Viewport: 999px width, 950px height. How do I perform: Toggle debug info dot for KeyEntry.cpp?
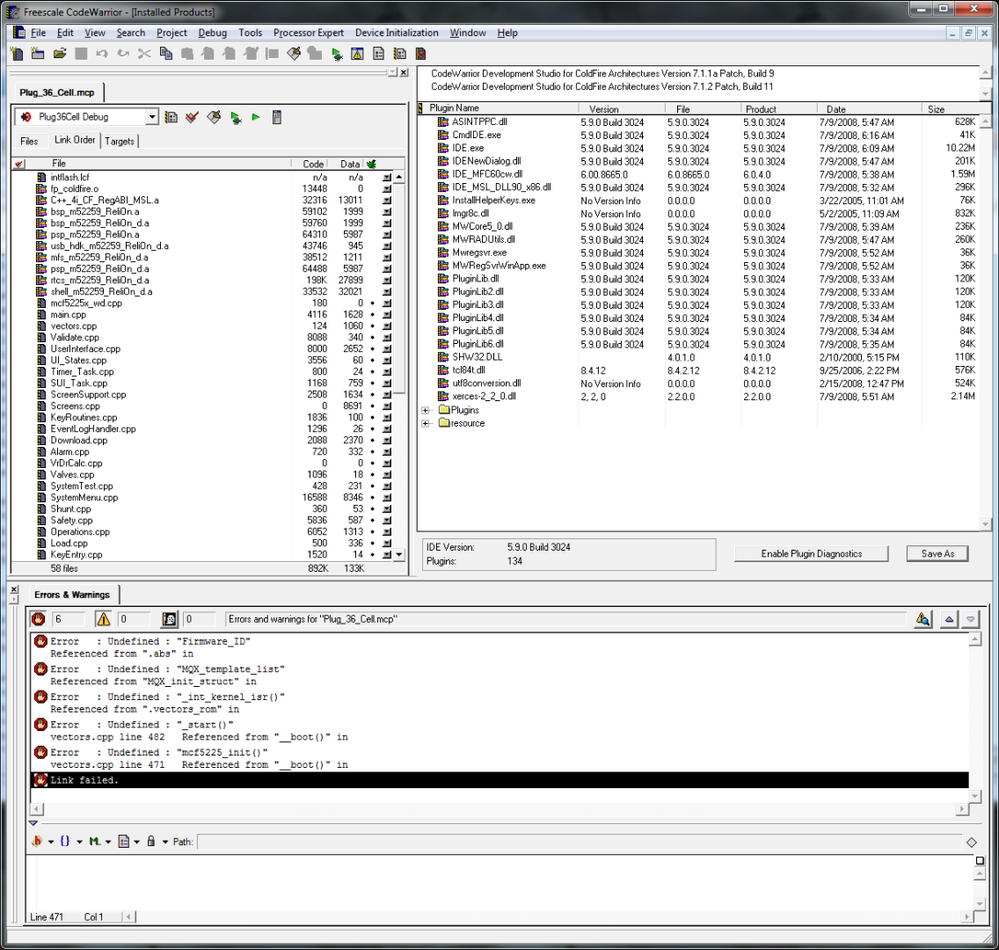coord(373,555)
